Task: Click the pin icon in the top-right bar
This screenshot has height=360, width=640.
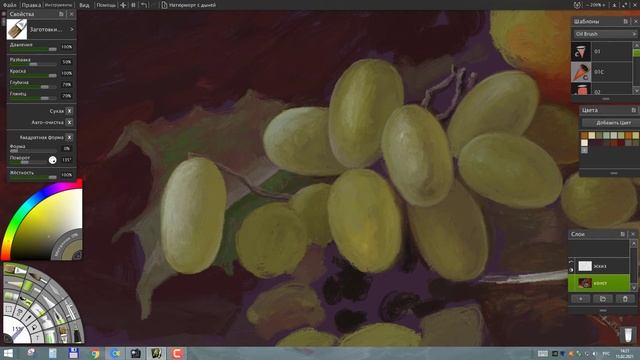Action: coord(615,5)
